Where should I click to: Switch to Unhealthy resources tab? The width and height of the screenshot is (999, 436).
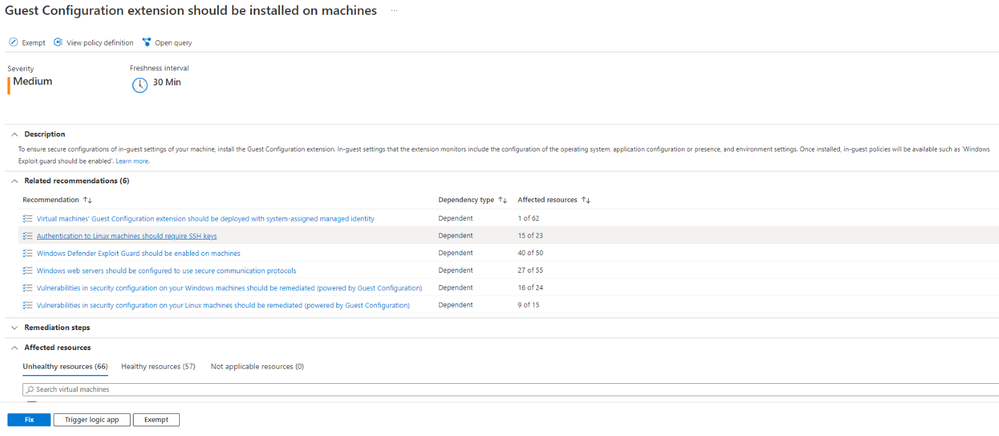pos(65,367)
